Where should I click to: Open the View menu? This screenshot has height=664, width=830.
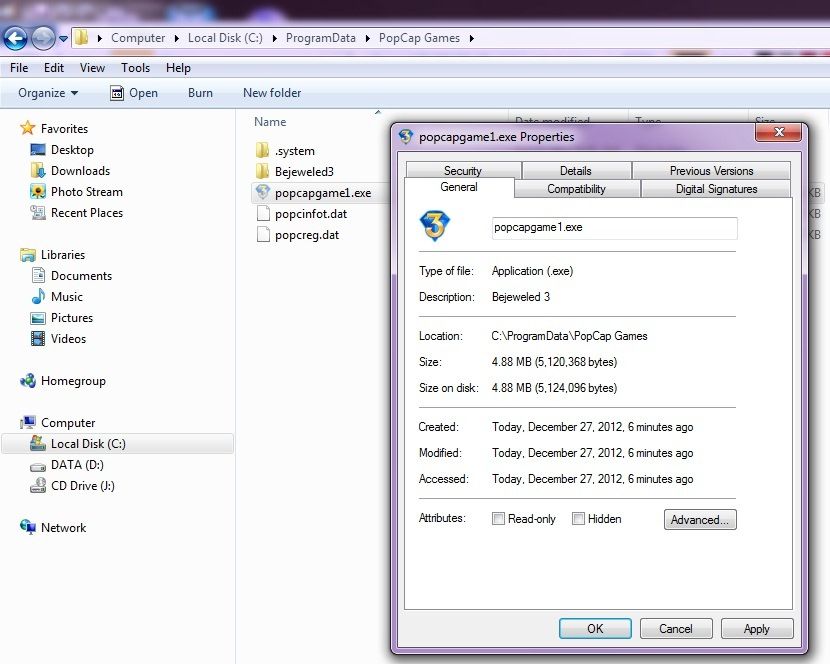92,68
